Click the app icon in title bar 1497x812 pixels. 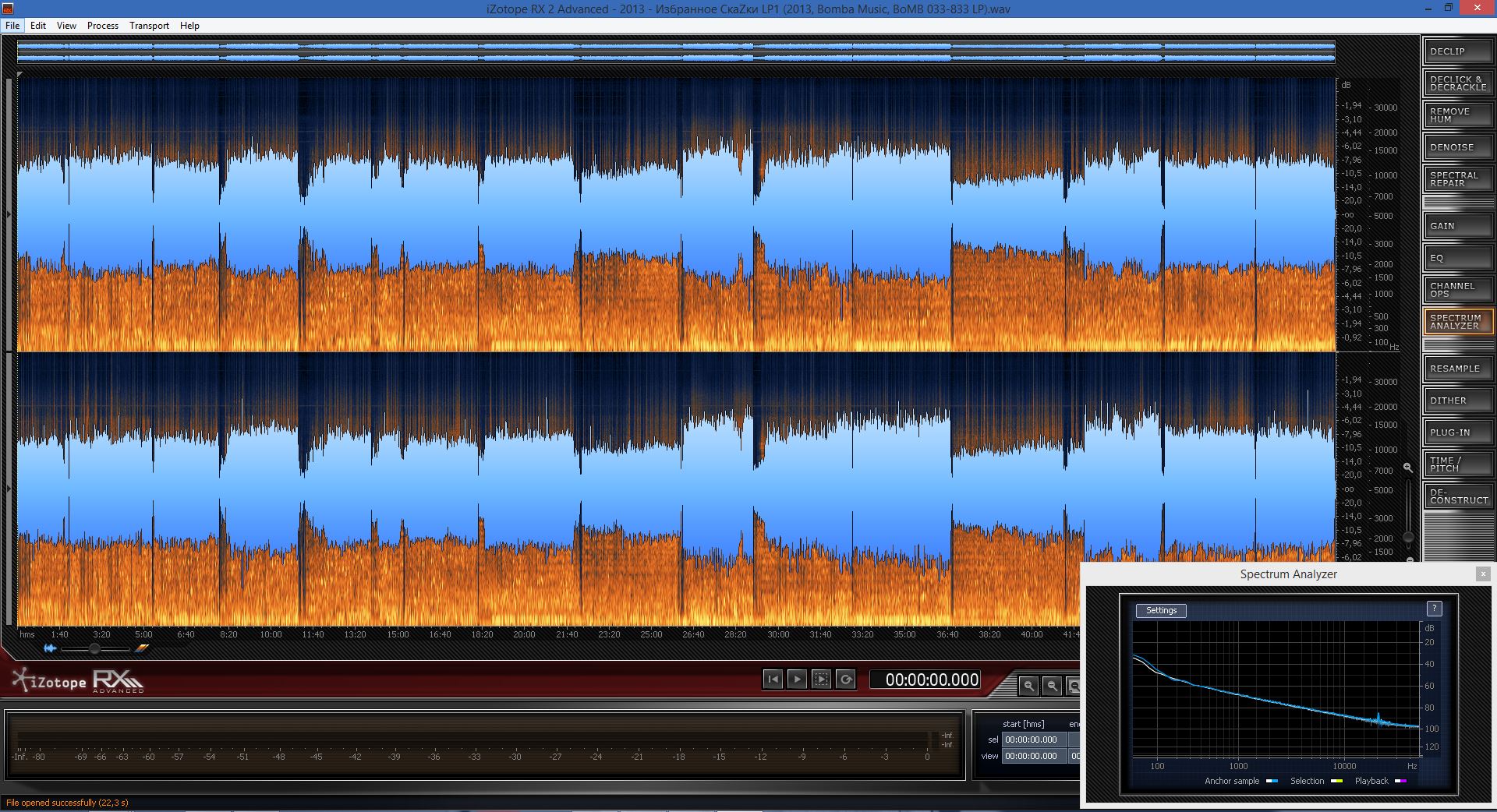tap(8, 9)
